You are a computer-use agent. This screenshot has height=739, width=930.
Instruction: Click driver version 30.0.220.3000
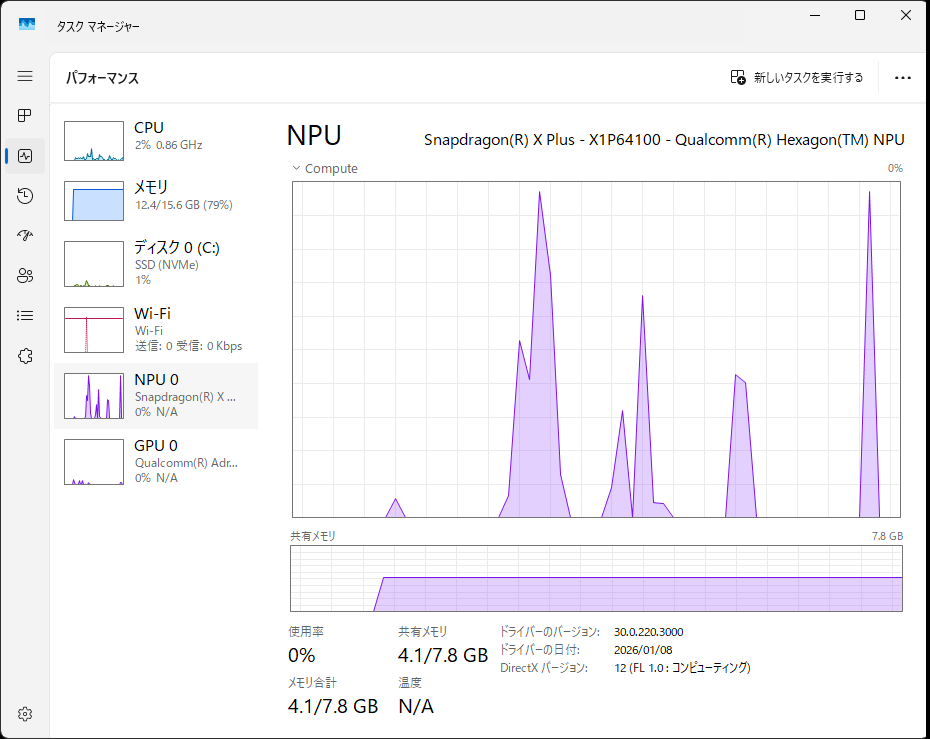648,632
